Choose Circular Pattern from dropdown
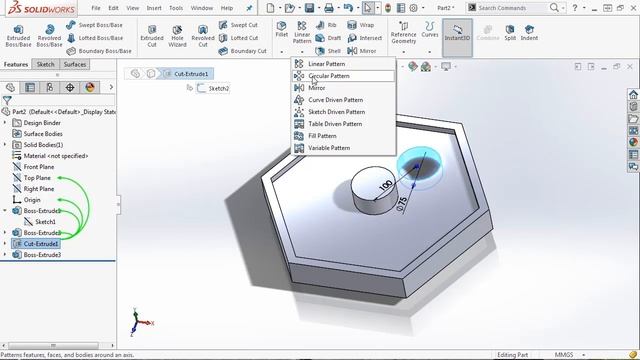Screen dimensions: 640x360 (x=343, y=76)
